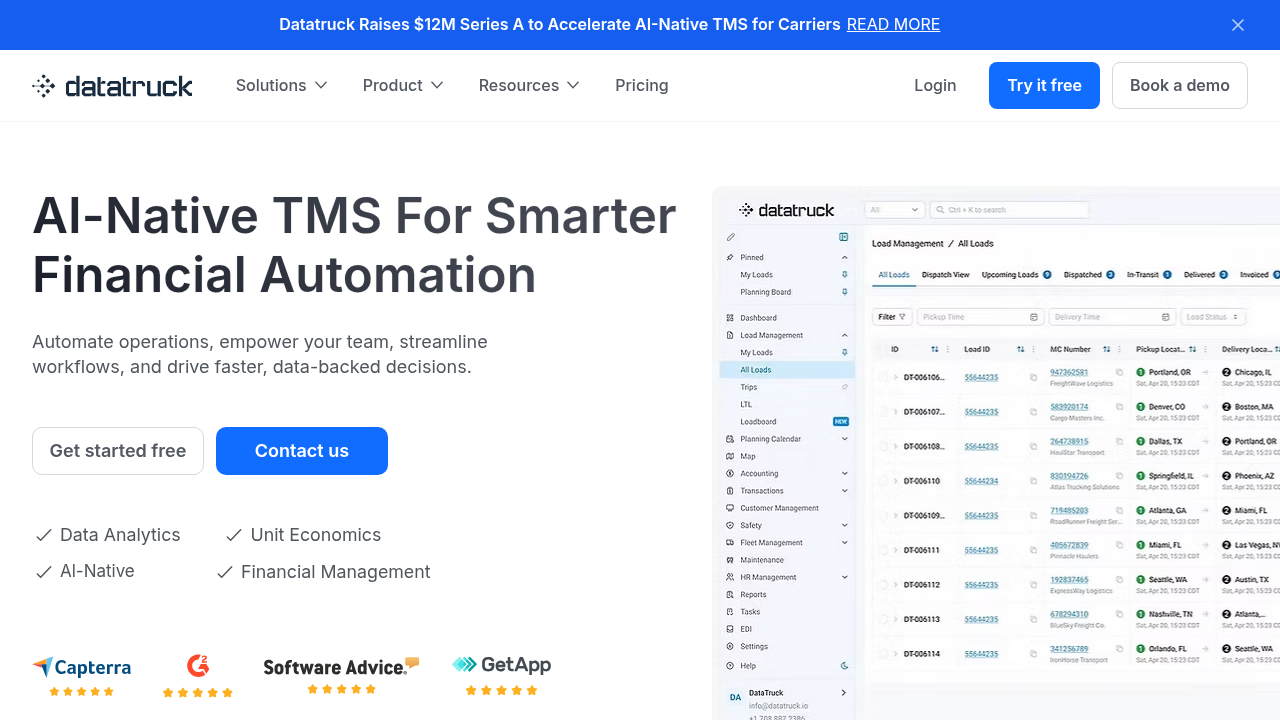Expand the Accounting section chevron

pyautogui.click(x=845, y=473)
